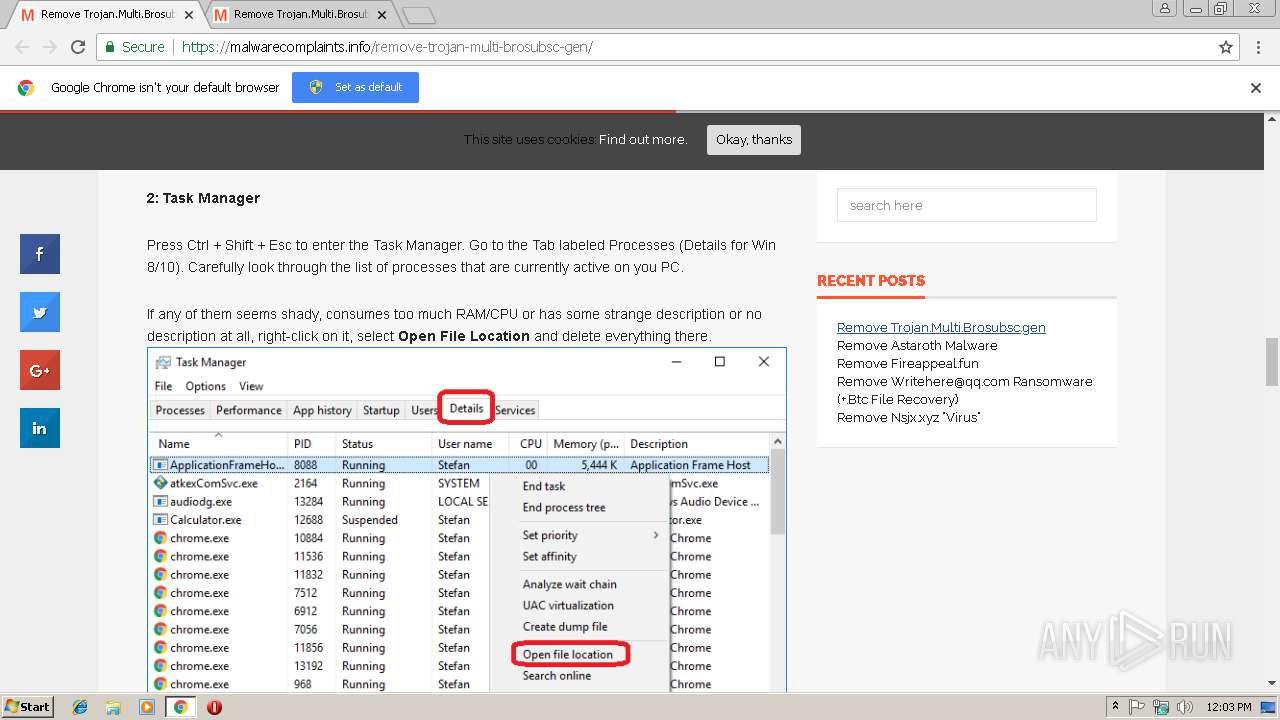Click the Chrome taskbar button
Viewport: 1280px width, 720px height.
(x=181, y=707)
